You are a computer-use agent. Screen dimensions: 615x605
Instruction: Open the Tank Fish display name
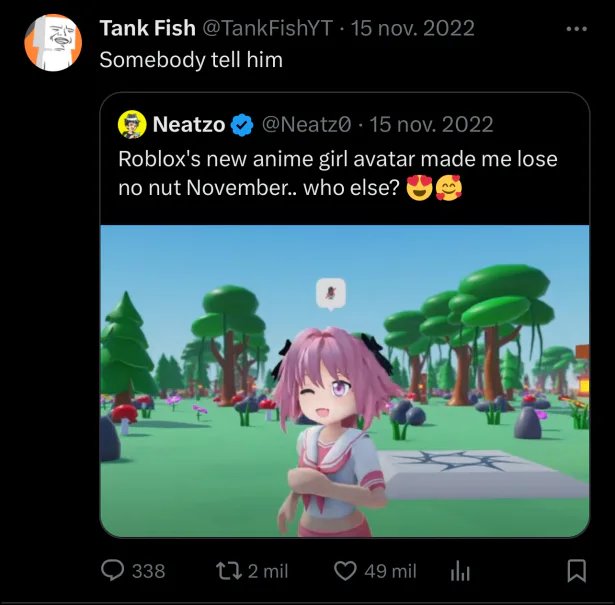147,28
